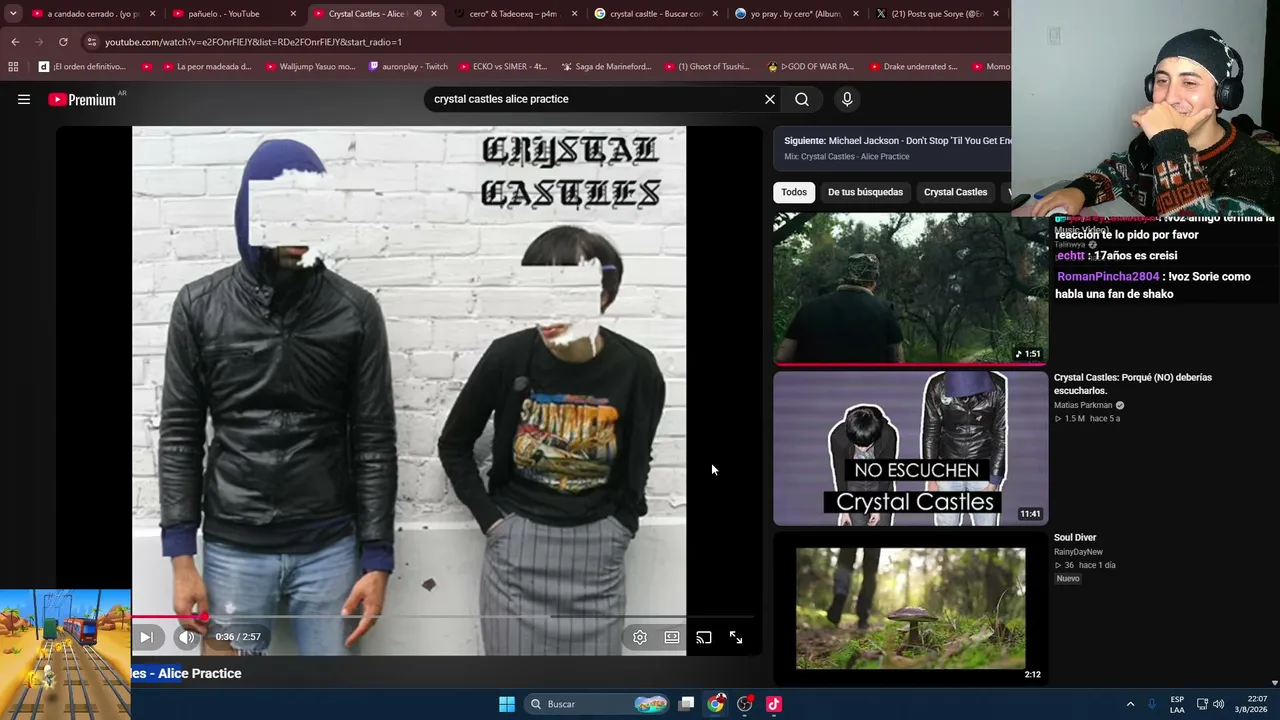Open the 'NO ESCUCHEN Crystal Castles' thumbnail
The image size is (1280, 720).
[x=910, y=448]
